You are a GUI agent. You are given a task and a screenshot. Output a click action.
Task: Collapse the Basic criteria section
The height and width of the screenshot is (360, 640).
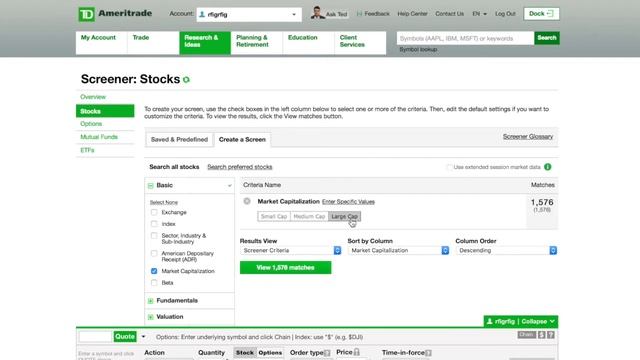tap(151, 186)
